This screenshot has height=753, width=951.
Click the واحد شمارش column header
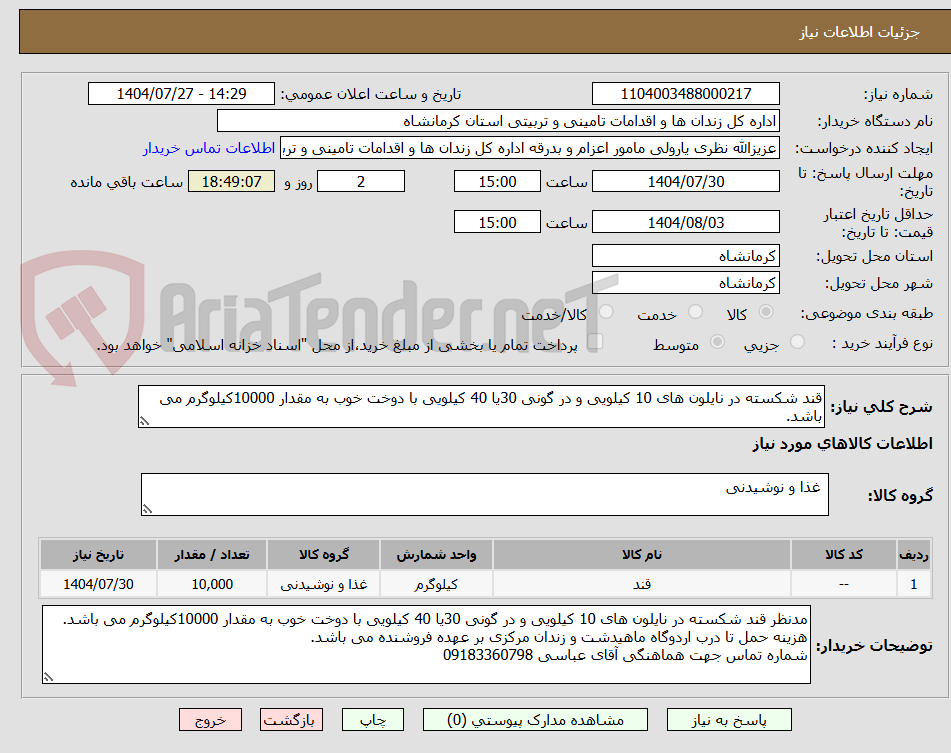[436, 555]
